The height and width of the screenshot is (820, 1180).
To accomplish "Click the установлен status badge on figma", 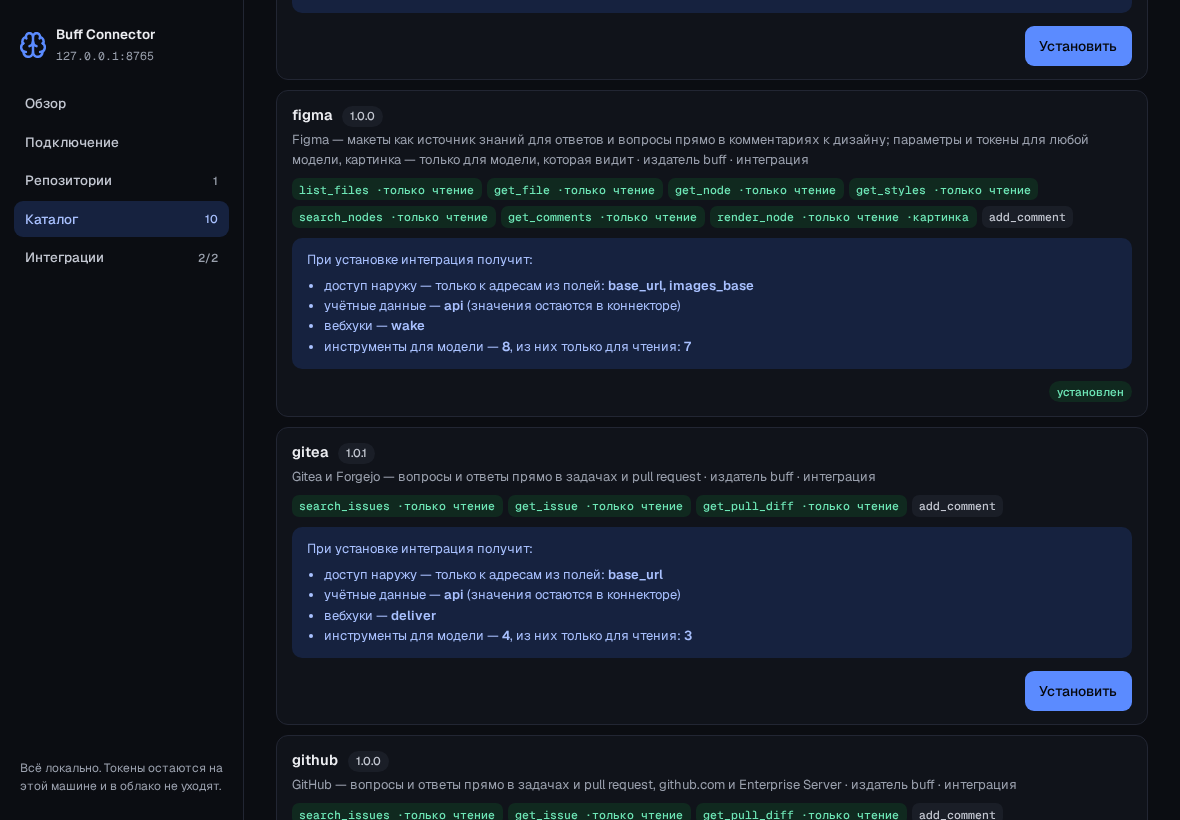I will click(1090, 392).
